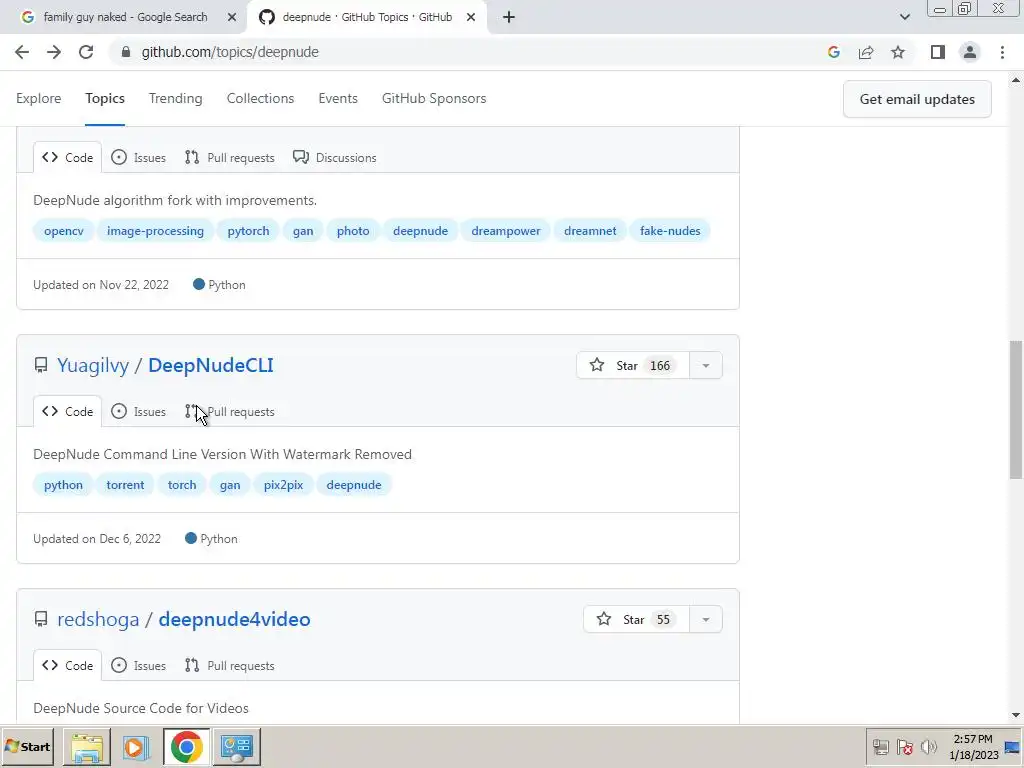Click the Yuagilvy owner link
The width and height of the screenshot is (1024, 768).
pyautogui.click(x=93, y=366)
